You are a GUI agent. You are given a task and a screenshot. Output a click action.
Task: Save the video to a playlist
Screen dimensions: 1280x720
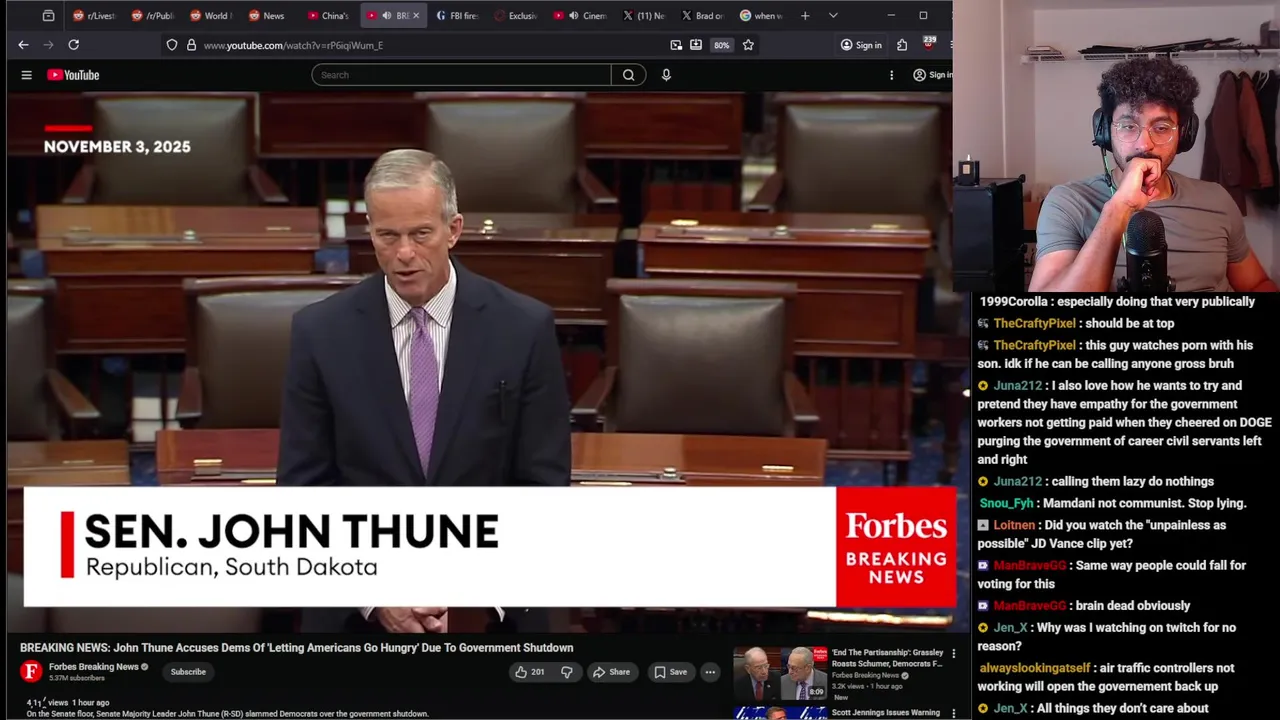[670, 672]
